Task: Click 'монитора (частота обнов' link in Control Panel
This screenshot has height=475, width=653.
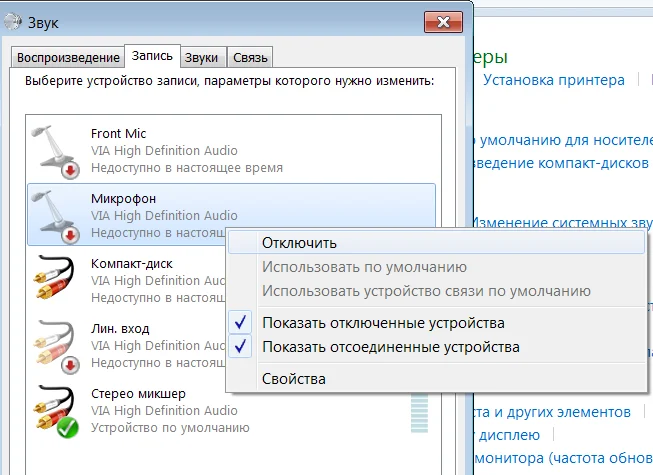Action: click(563, 458)
